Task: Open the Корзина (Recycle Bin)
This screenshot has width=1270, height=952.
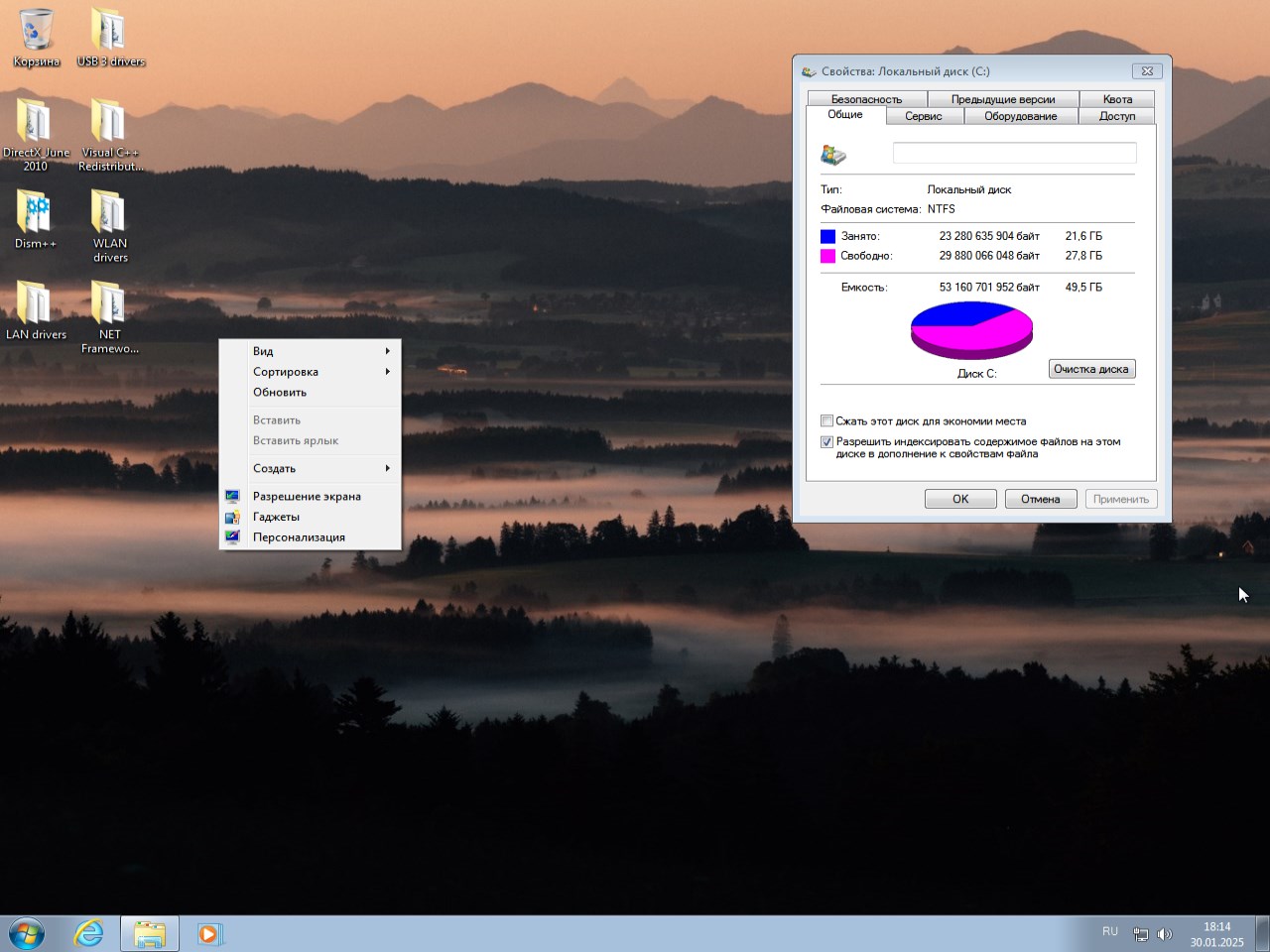Action: (36, 30)
